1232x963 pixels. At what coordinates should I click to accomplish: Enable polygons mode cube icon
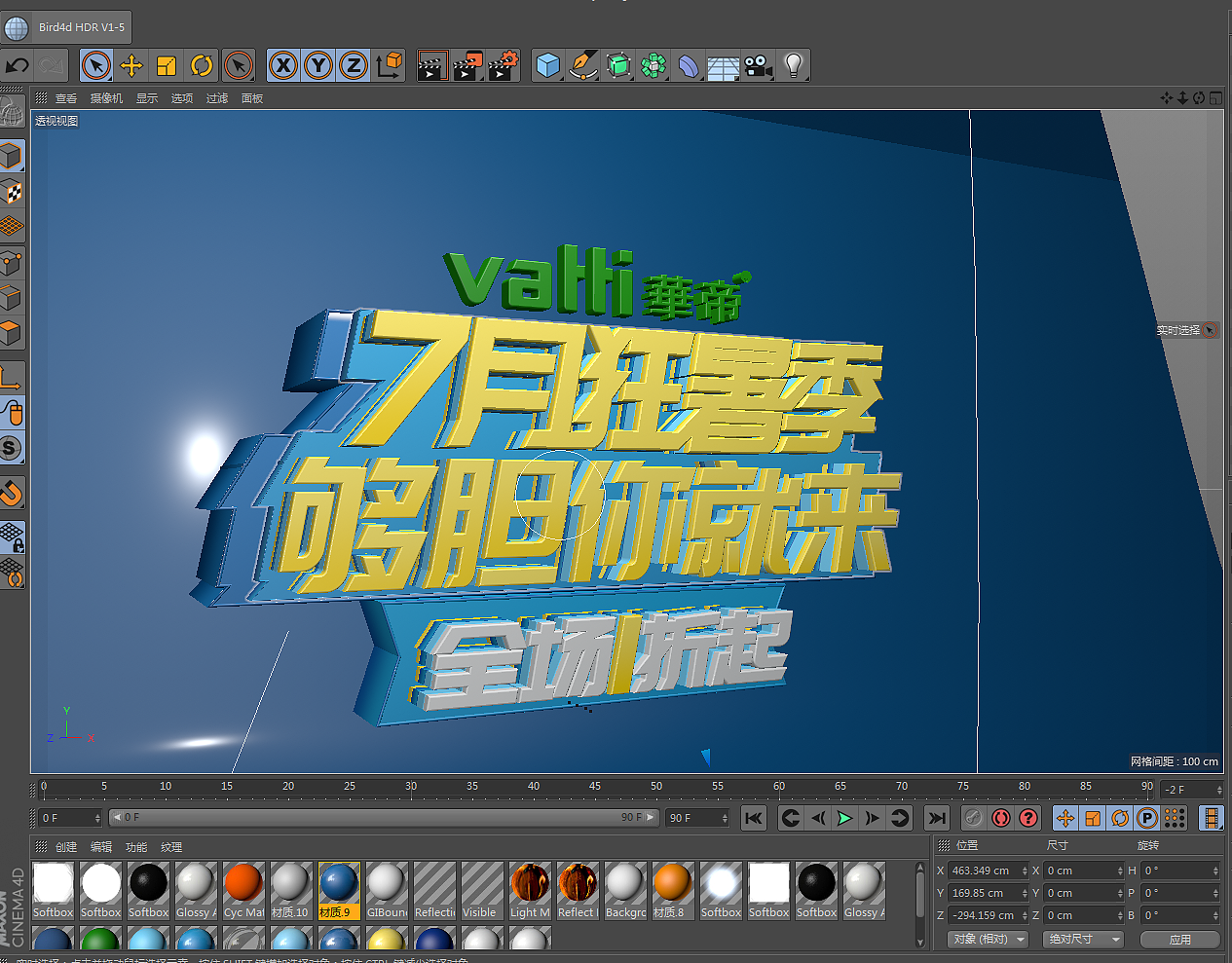coord(12,333)
